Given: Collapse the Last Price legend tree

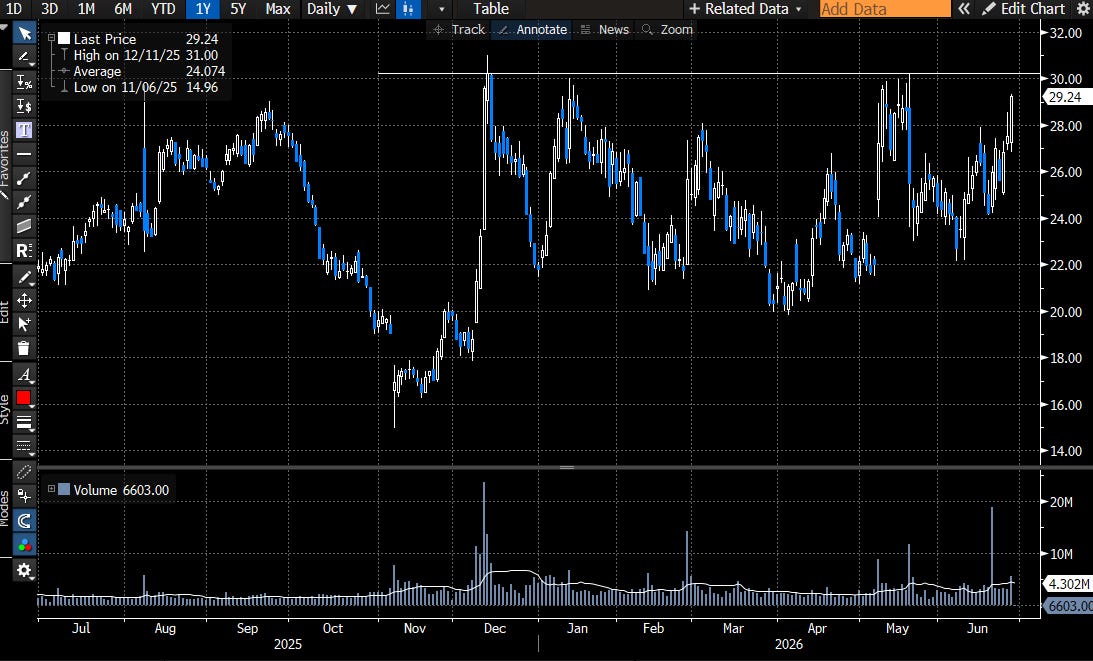Looking at the screenshot, I should click(51, 38).
